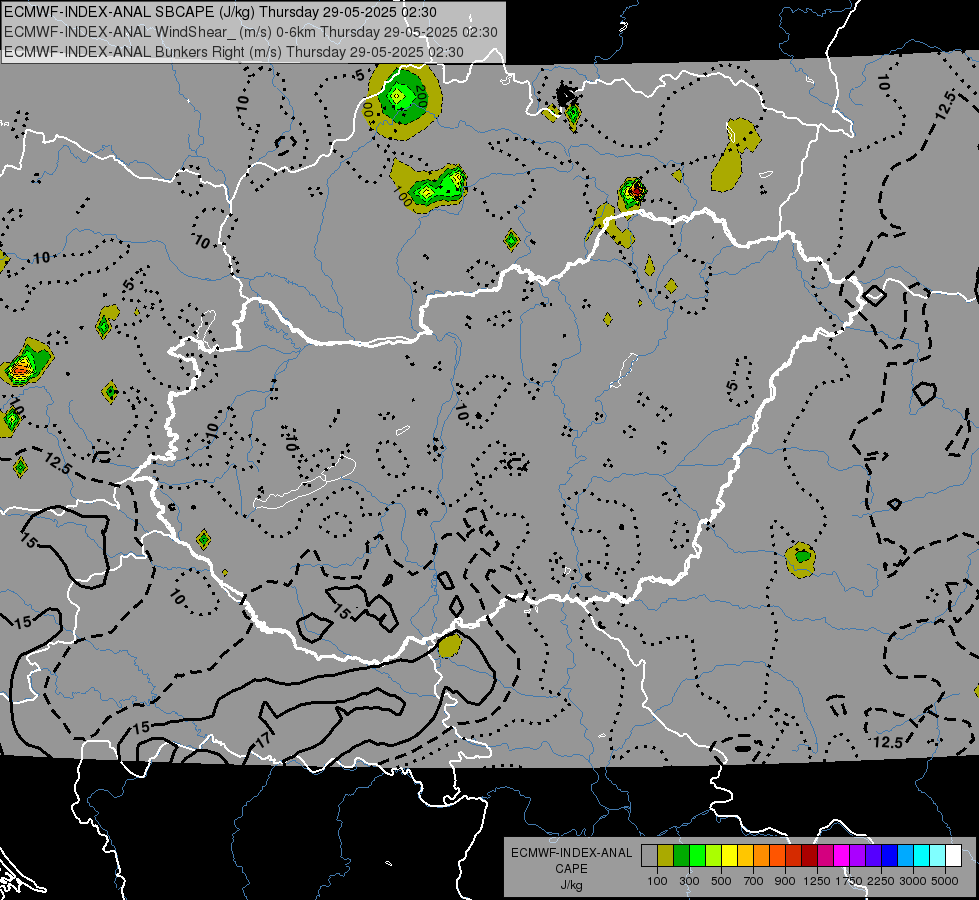The width and height of the screenshot is (979, 900).
Task: Click the 200 contour label on green CAPE blob
Action: [420, 96]
